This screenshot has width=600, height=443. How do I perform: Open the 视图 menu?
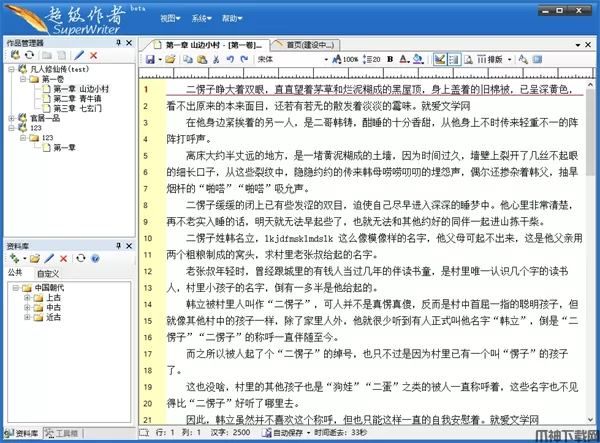pyautogui.click(x=170, y=18)
